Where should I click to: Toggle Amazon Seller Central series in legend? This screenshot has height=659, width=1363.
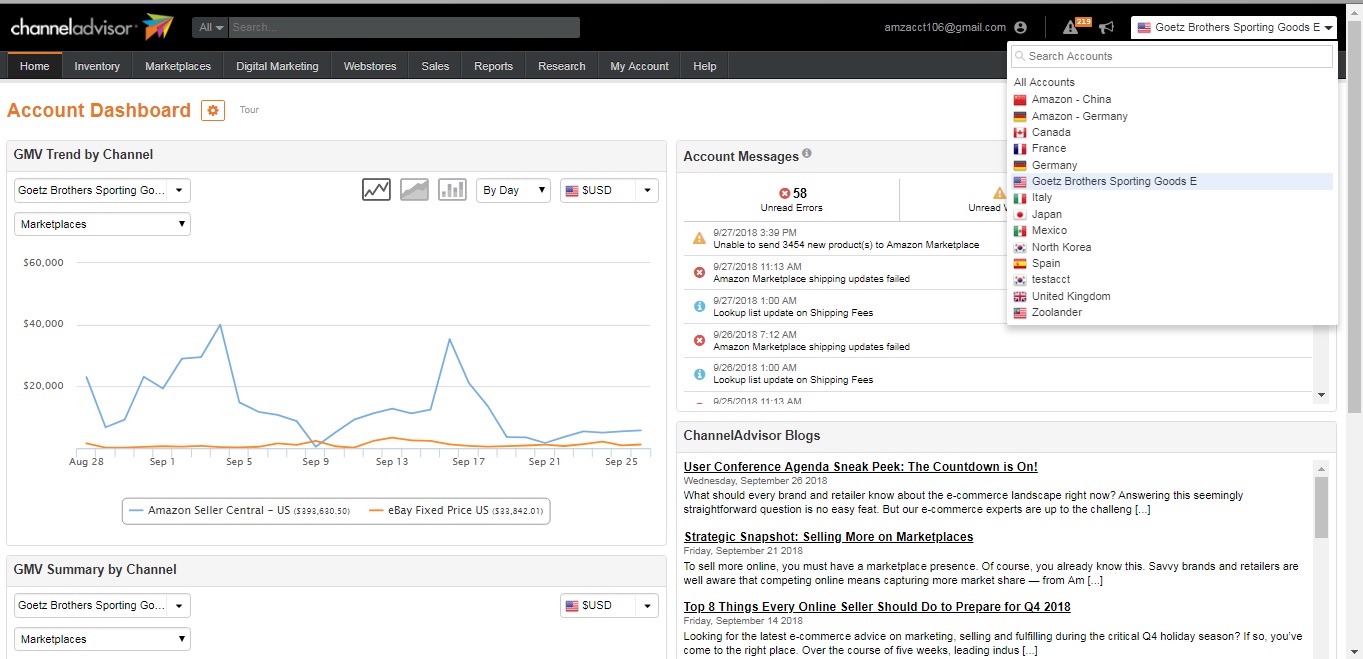coord(239,511)
